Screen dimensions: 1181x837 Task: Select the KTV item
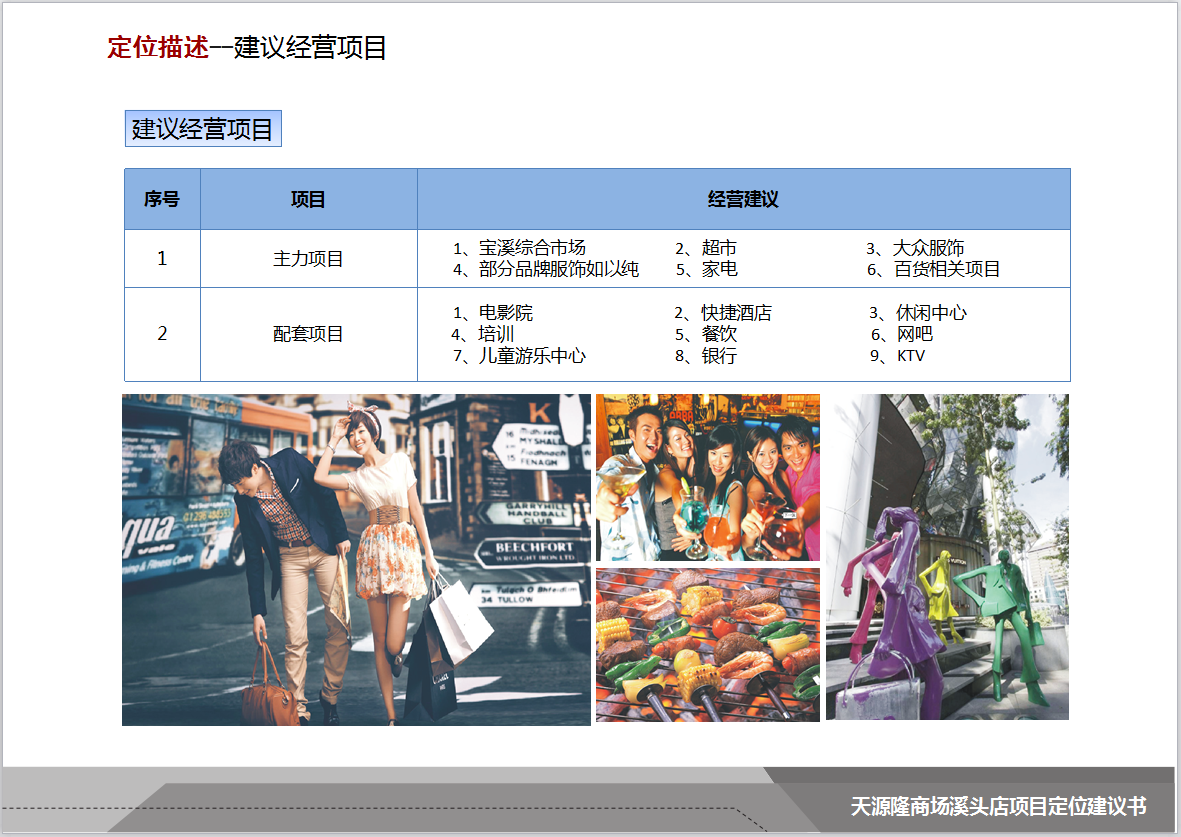coord(910,356)
